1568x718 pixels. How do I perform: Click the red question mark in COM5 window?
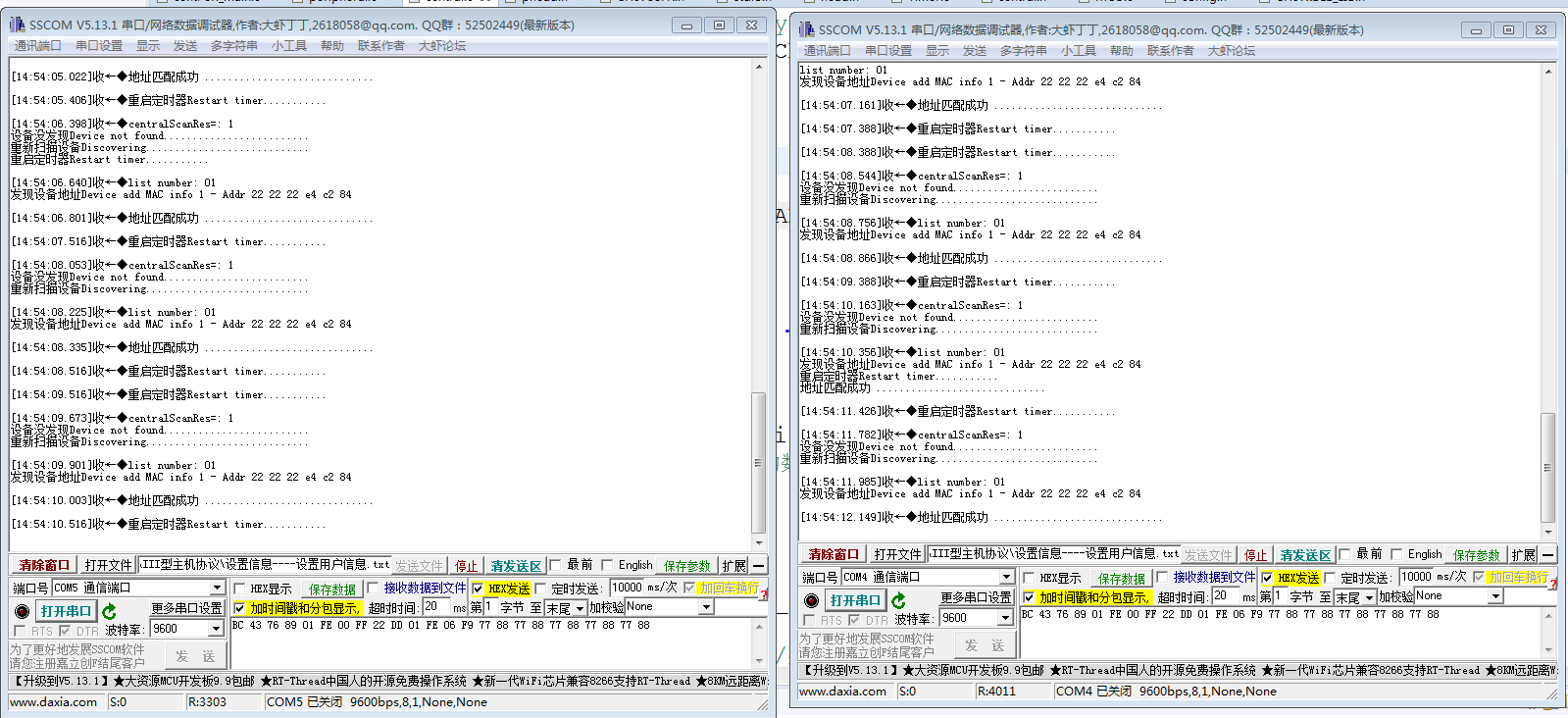pyautogui.click(x=764, y=594)
